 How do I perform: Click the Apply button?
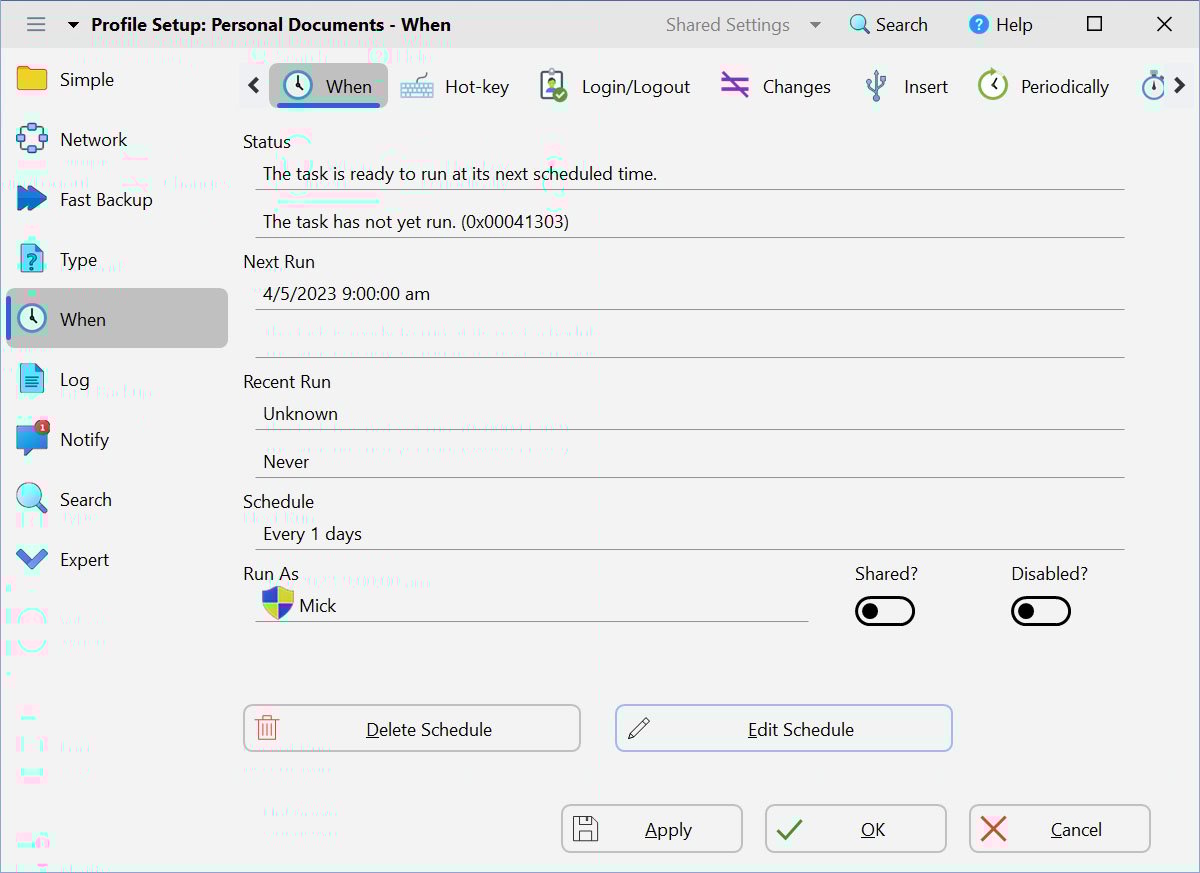click(652, 829)
